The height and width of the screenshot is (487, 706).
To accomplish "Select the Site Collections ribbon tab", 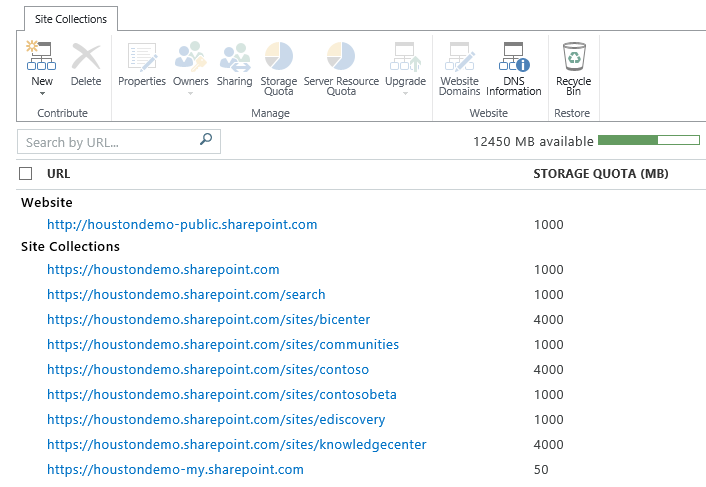I will click(71, 19).
